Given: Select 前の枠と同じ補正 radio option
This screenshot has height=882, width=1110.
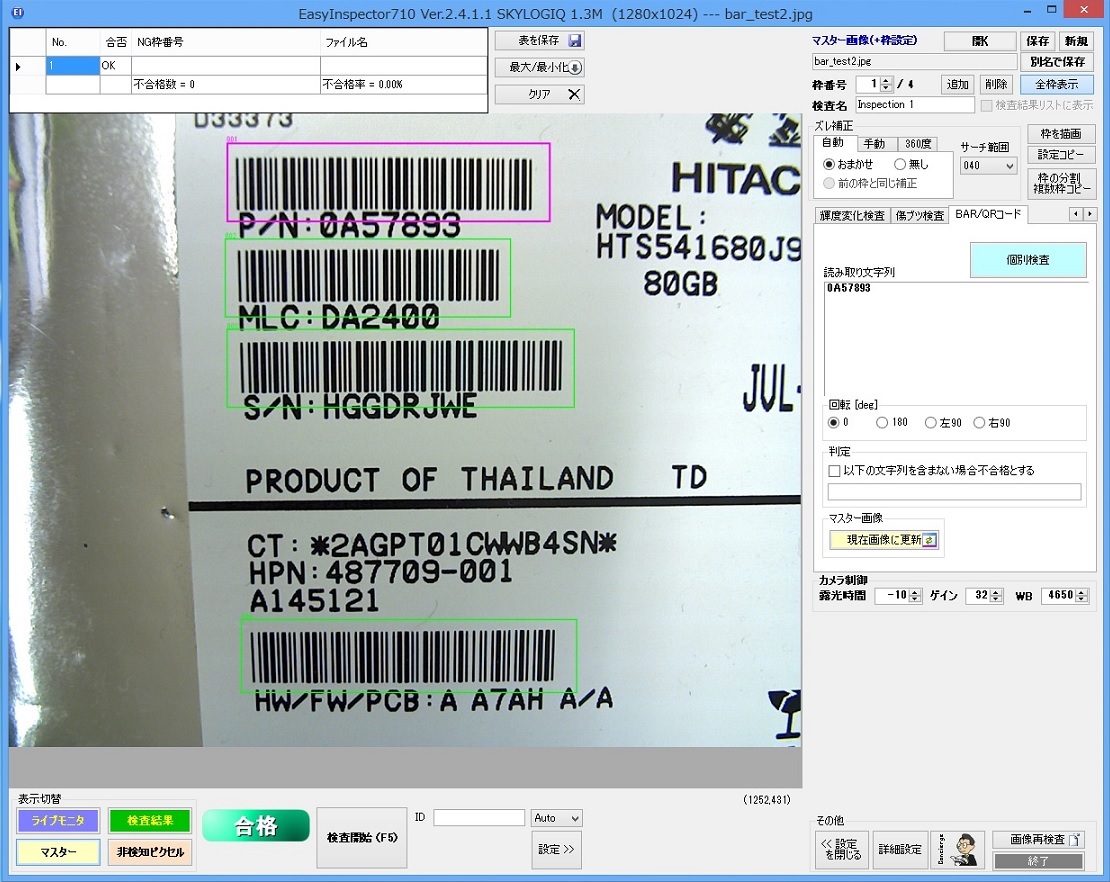Looking at the screenshot, I should pyautogui.click(x=829, y=183).
